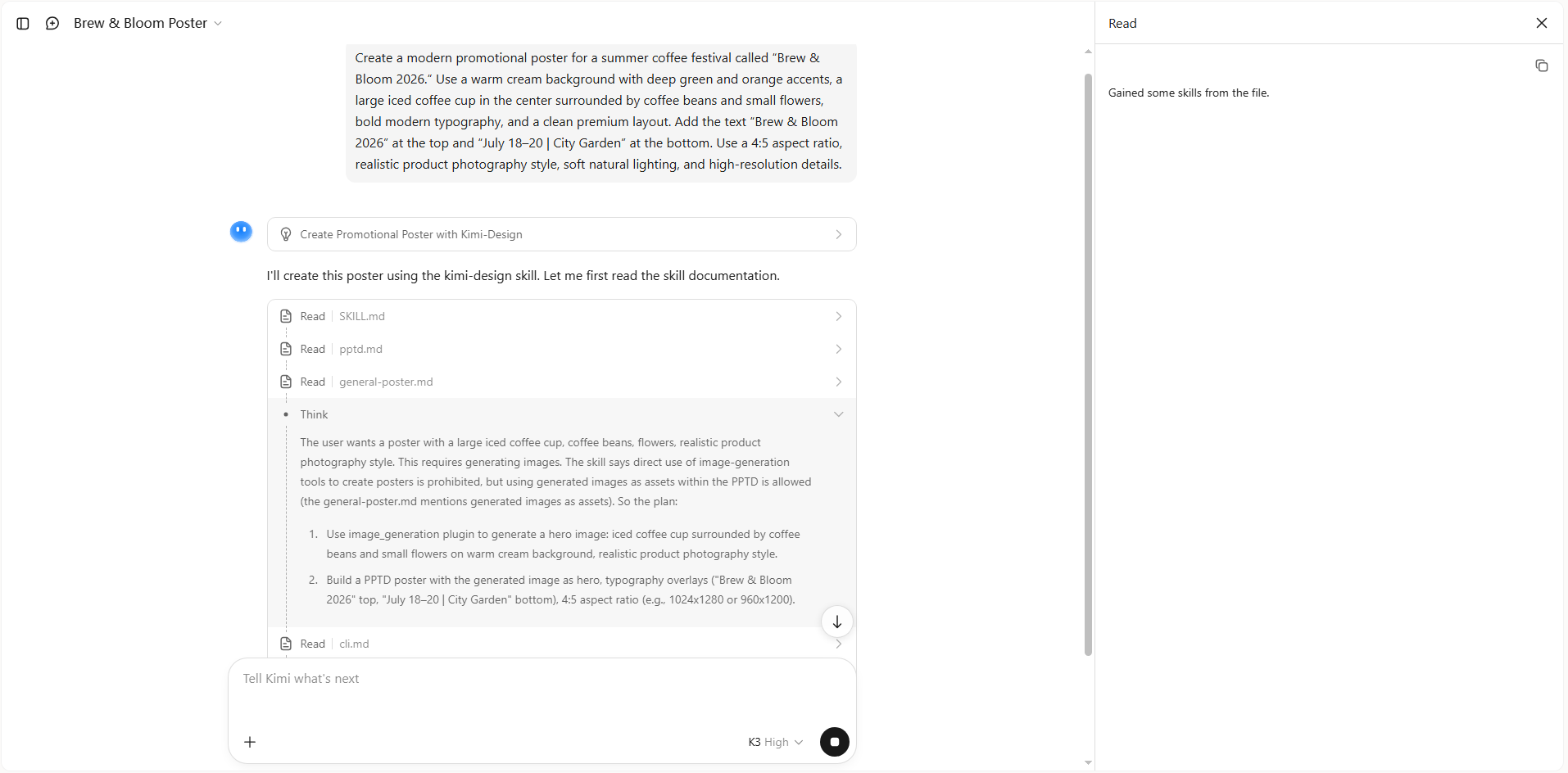This screenshot has width=1568, height=773.
Task: Click the SKILL.md document icon
Action: pyautogui.click(x=286, y=316)
